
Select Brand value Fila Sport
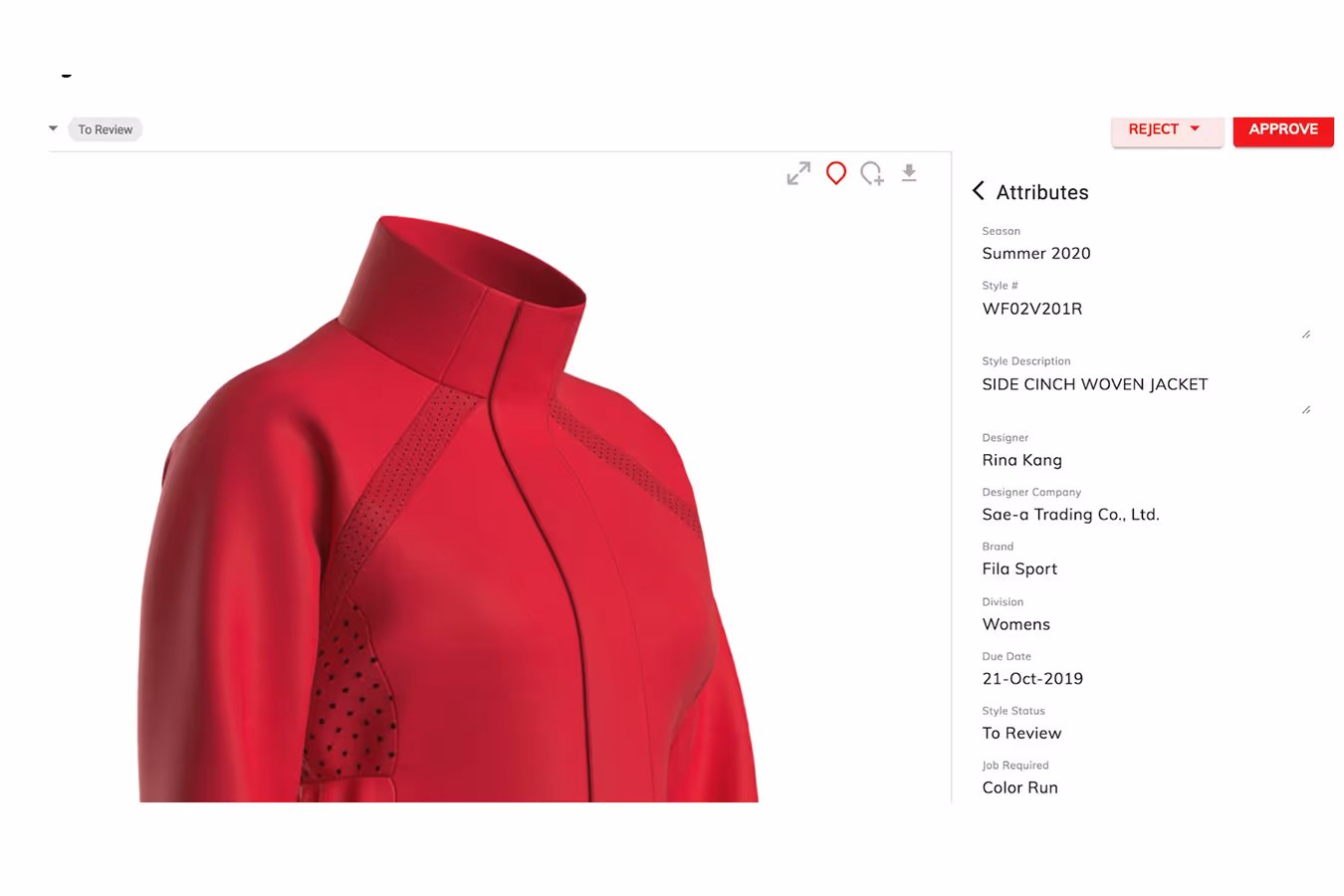[x=1019, y=568]
